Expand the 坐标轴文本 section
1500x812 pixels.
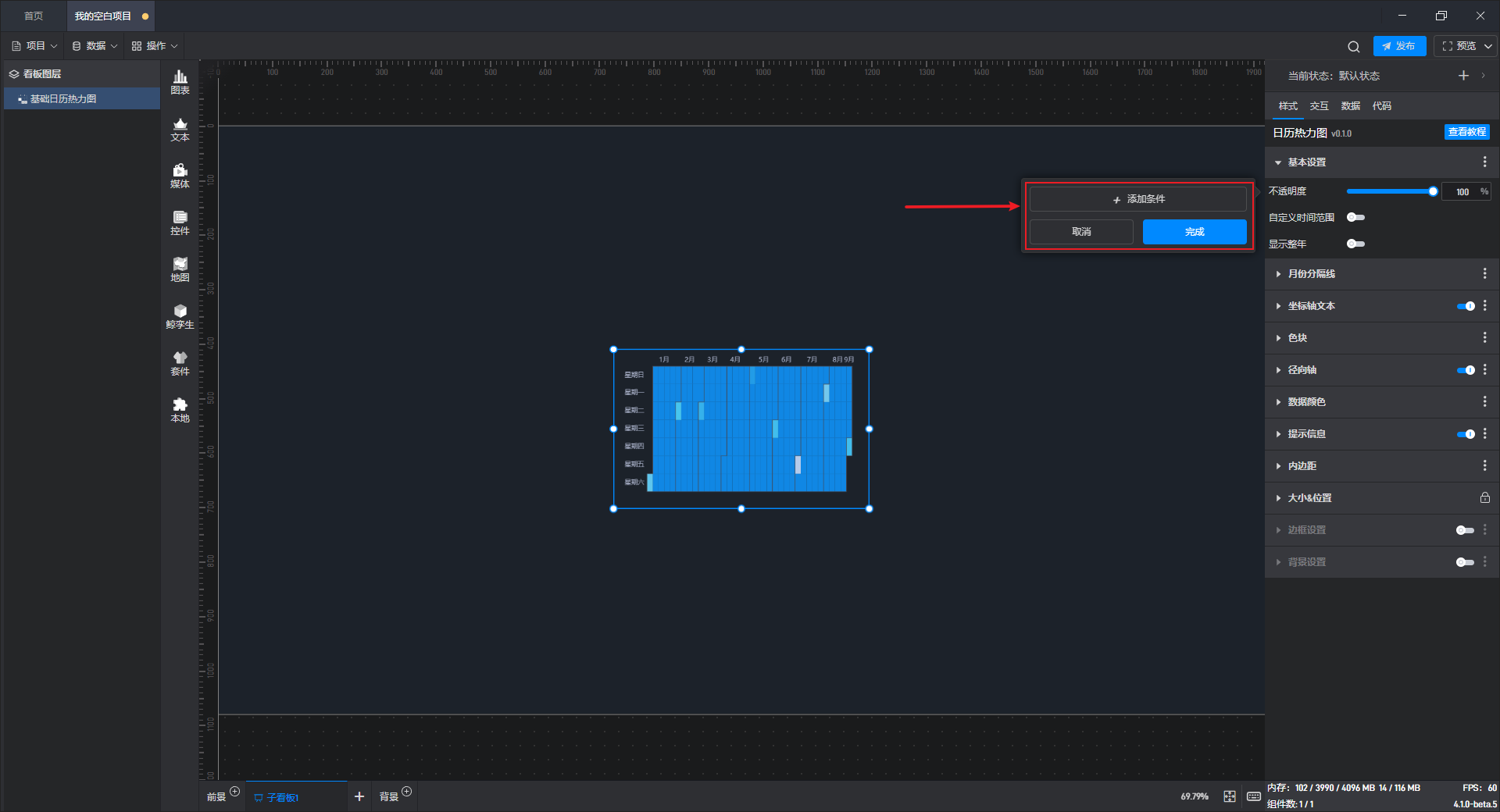1278,306
